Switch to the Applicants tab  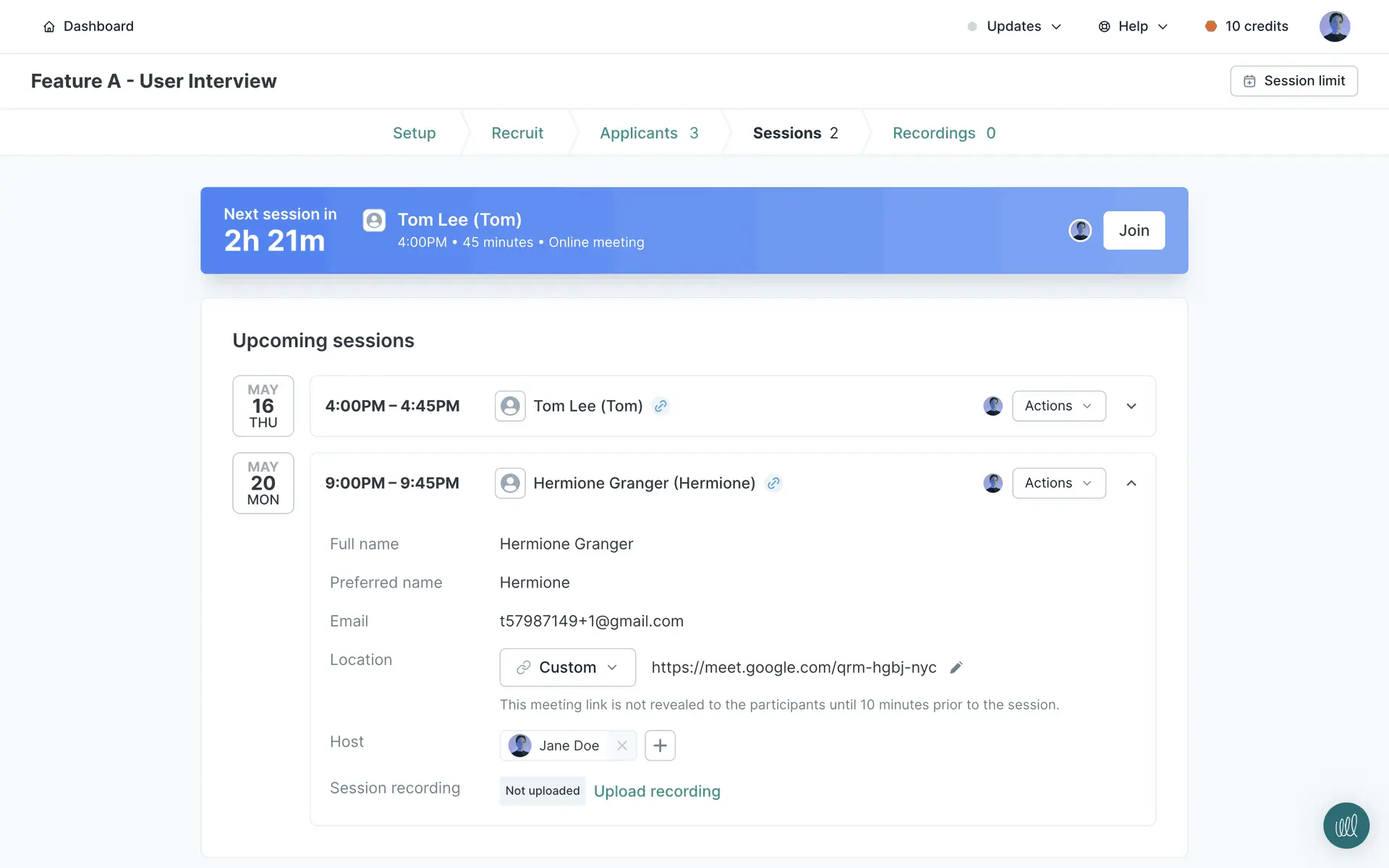tap(648, 133)
